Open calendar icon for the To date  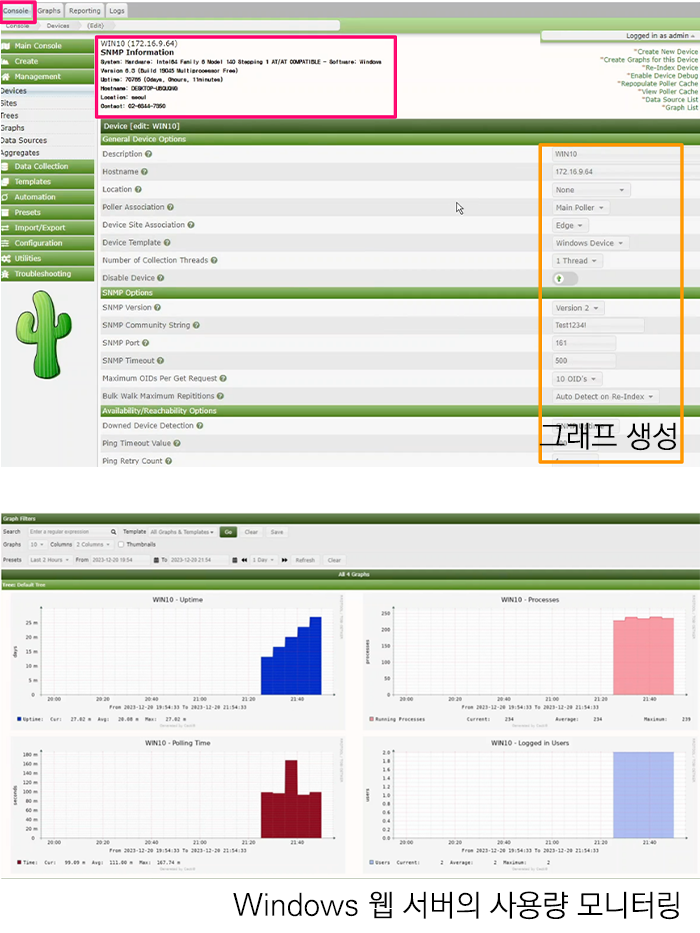click(x=235, y=560)
